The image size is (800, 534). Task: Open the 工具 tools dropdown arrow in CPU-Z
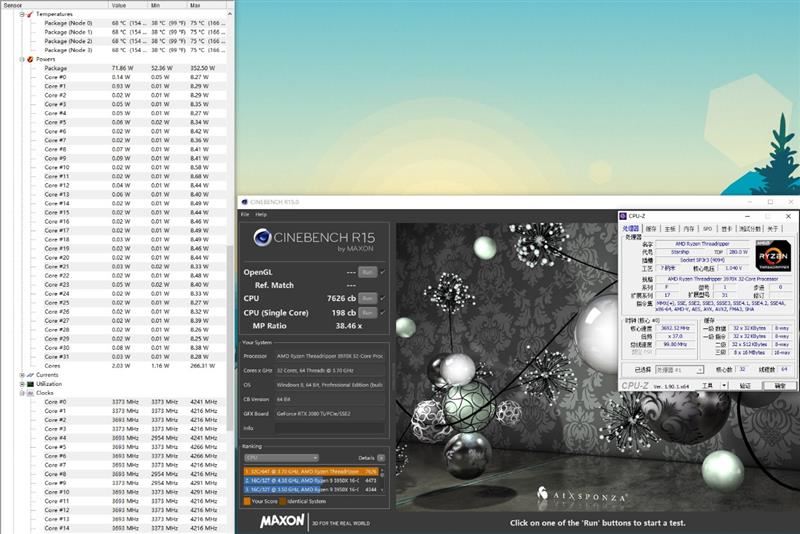pos(724,386)
